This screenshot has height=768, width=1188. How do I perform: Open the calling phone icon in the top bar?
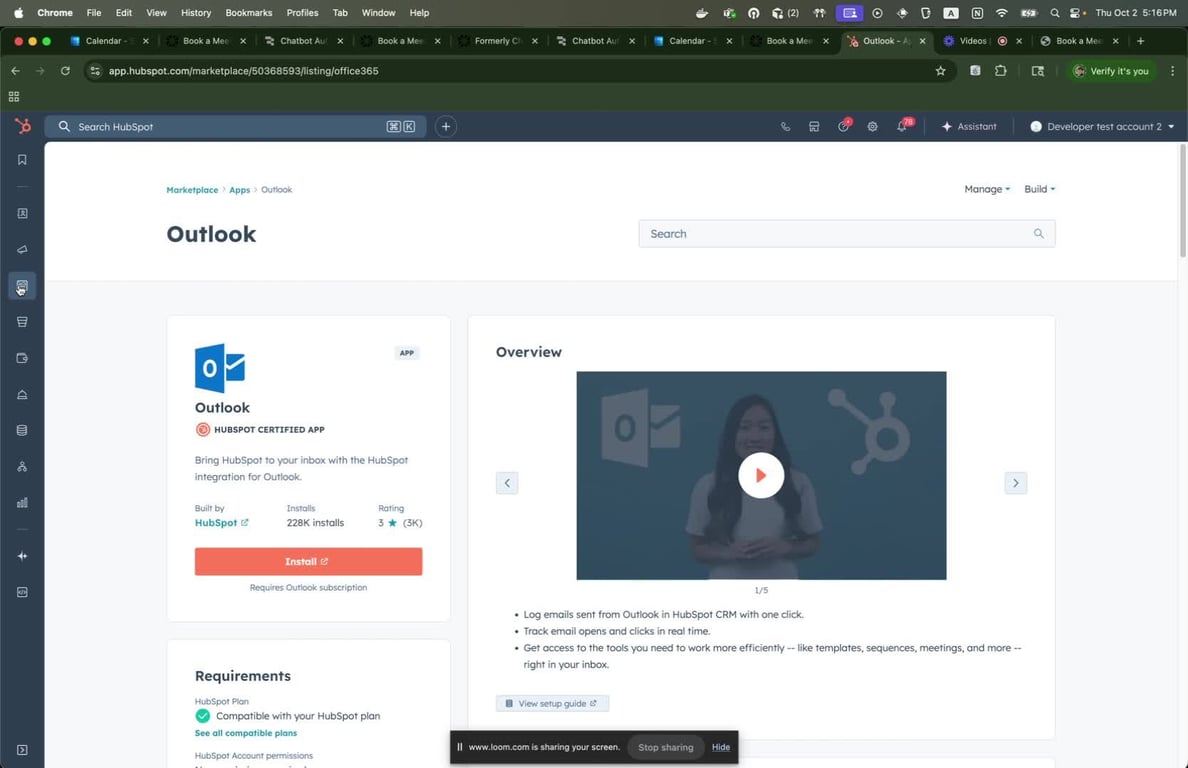point(785,126)
